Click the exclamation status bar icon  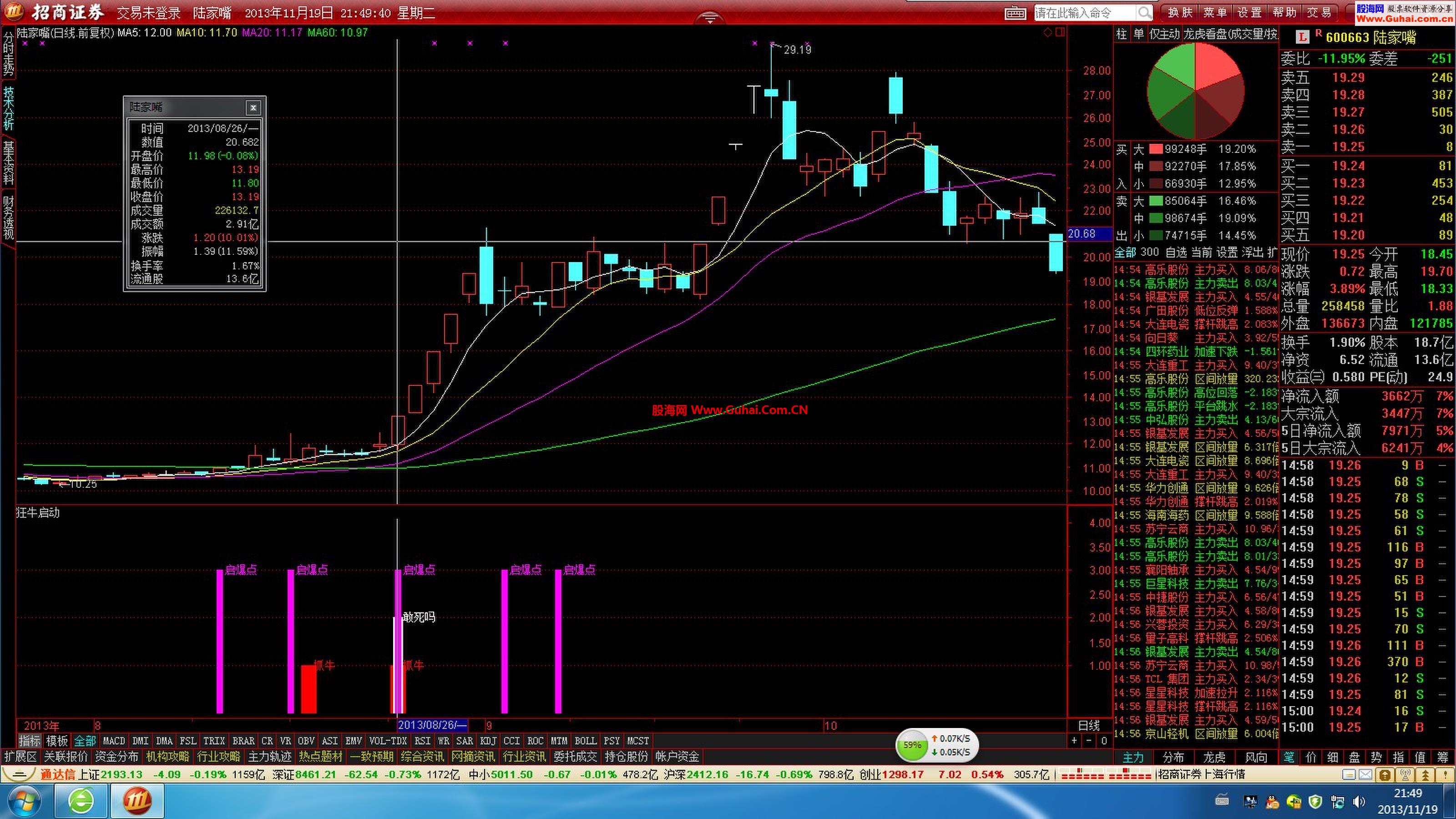coord(1445,775)
